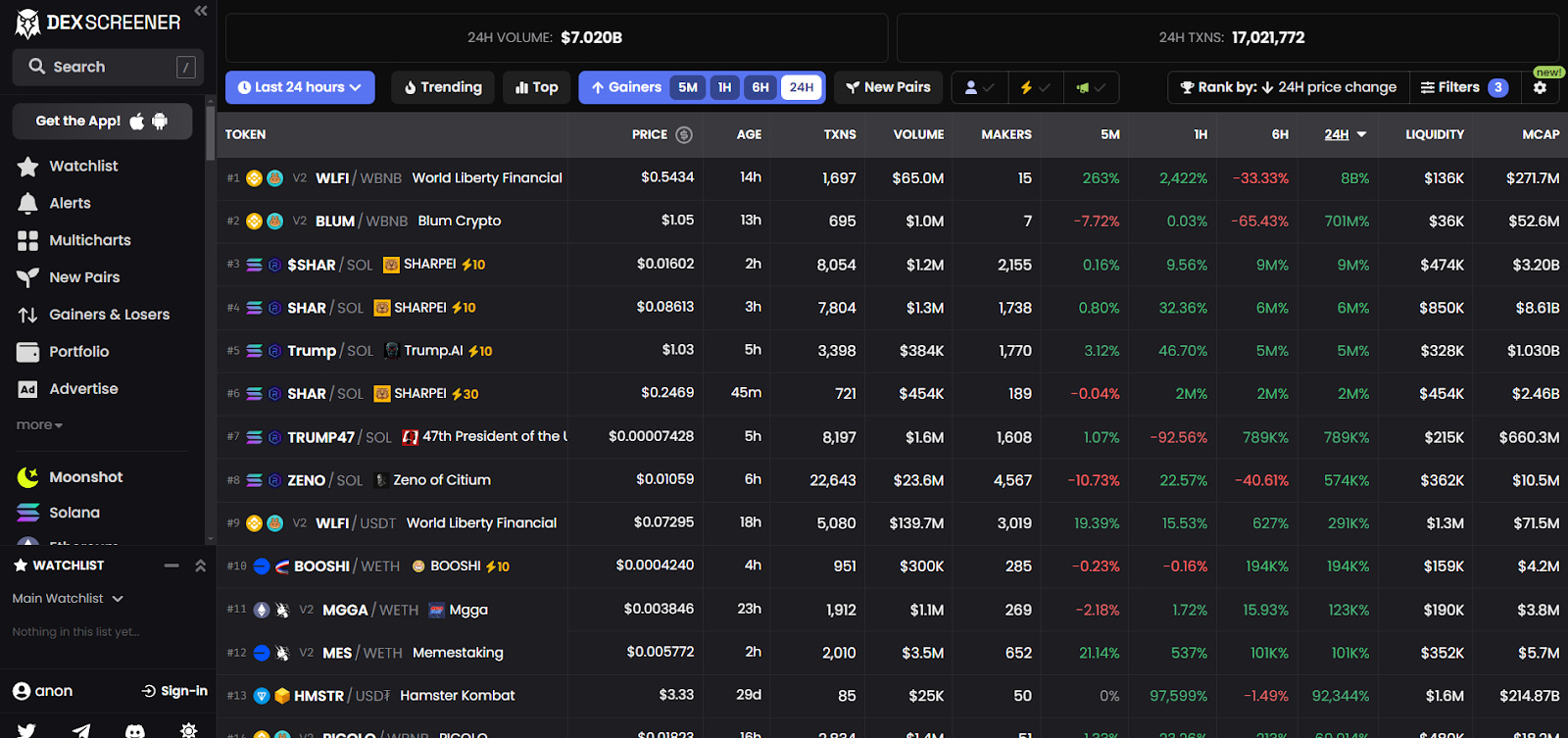The width and height of the screenshot is (1568, 738).
Task: Sort by MCAP column header
Action: click(1541, 134)
